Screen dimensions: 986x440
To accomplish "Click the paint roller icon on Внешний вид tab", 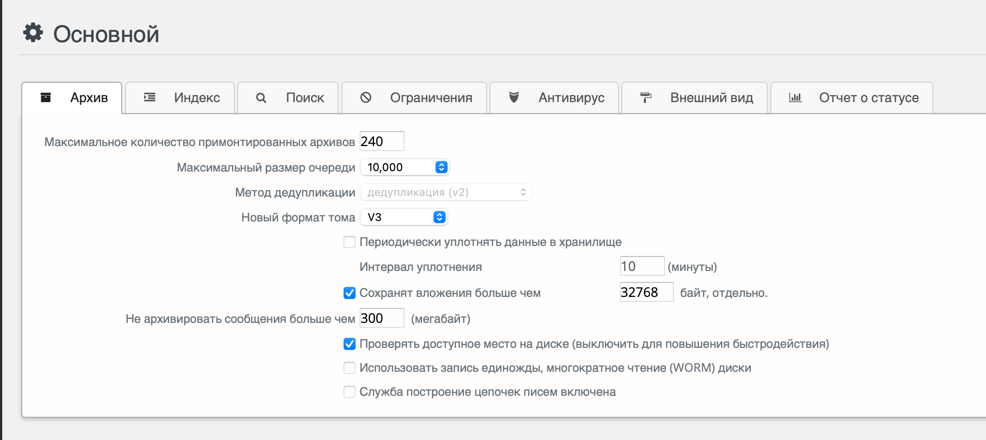I will point(646,98).
